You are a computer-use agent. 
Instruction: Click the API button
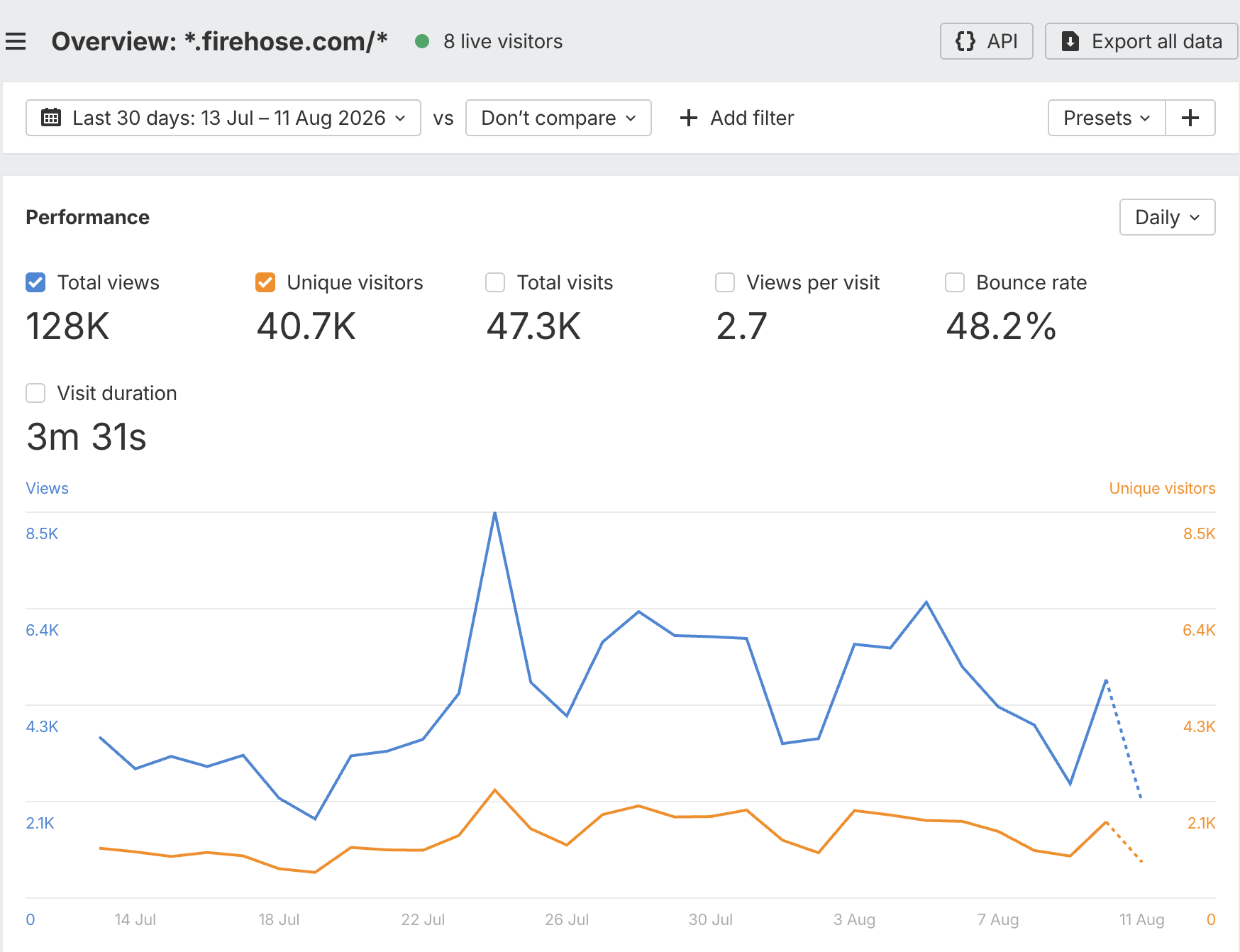[x=986, y=41]
